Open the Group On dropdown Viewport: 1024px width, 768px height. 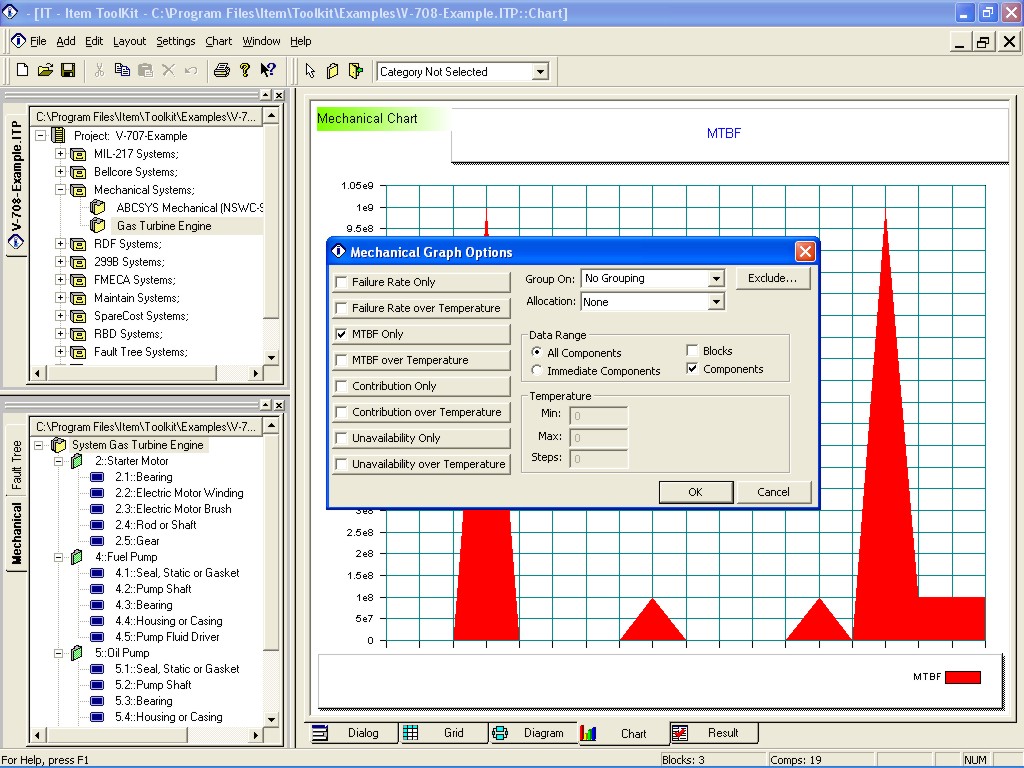[x=716, y=279]
